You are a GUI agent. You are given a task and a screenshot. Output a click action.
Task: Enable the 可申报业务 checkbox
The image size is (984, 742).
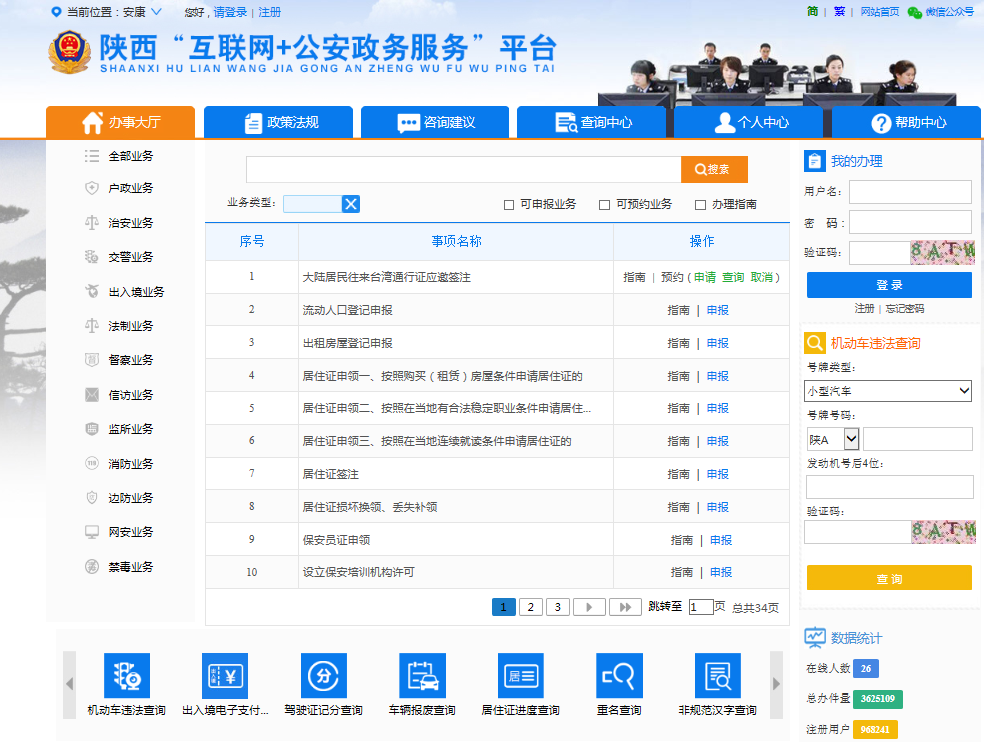(x=509, y=205)
